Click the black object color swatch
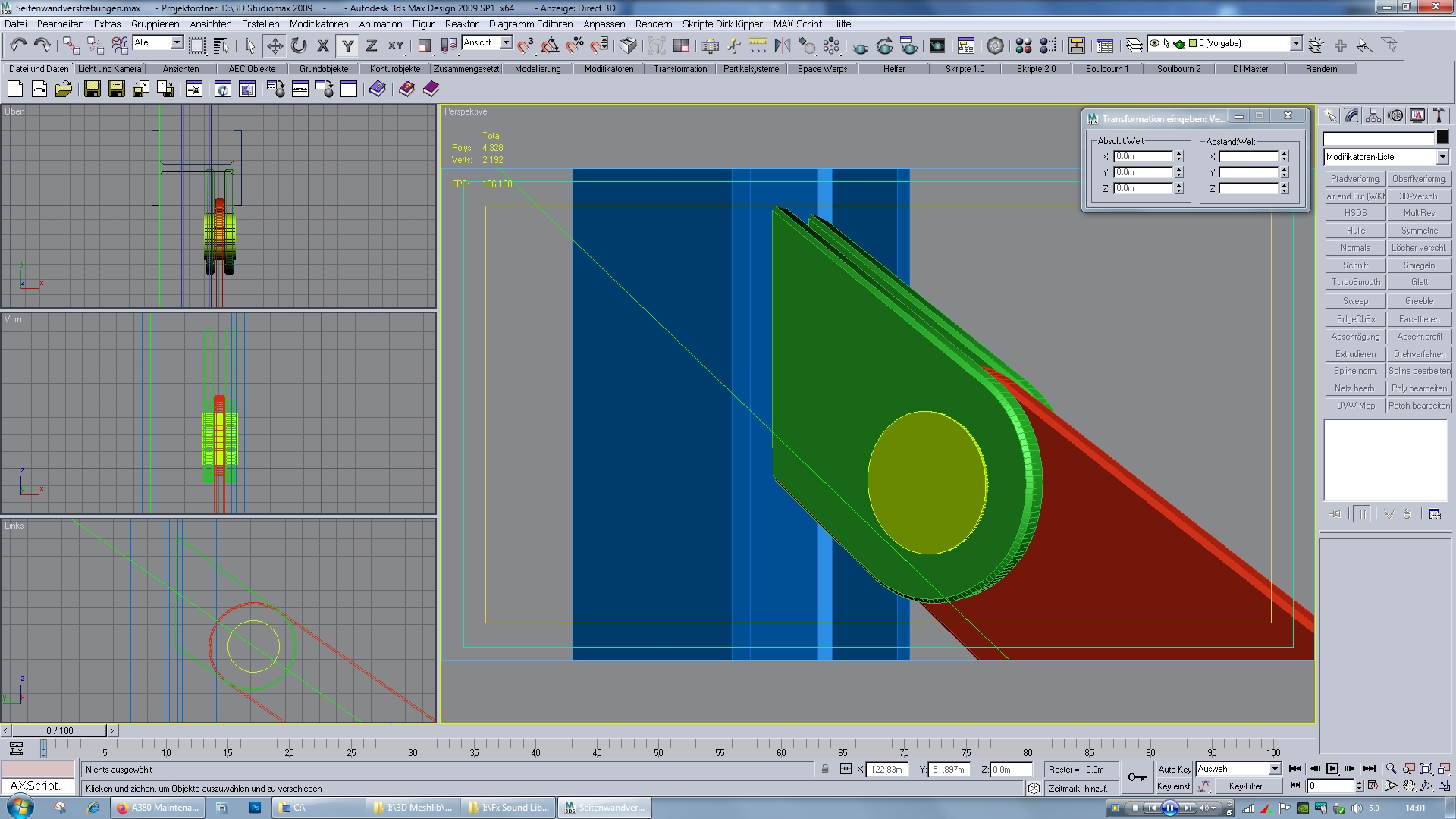This screenshot has height=819, width=1456. pyautogui.click(x=1442, y=137)
